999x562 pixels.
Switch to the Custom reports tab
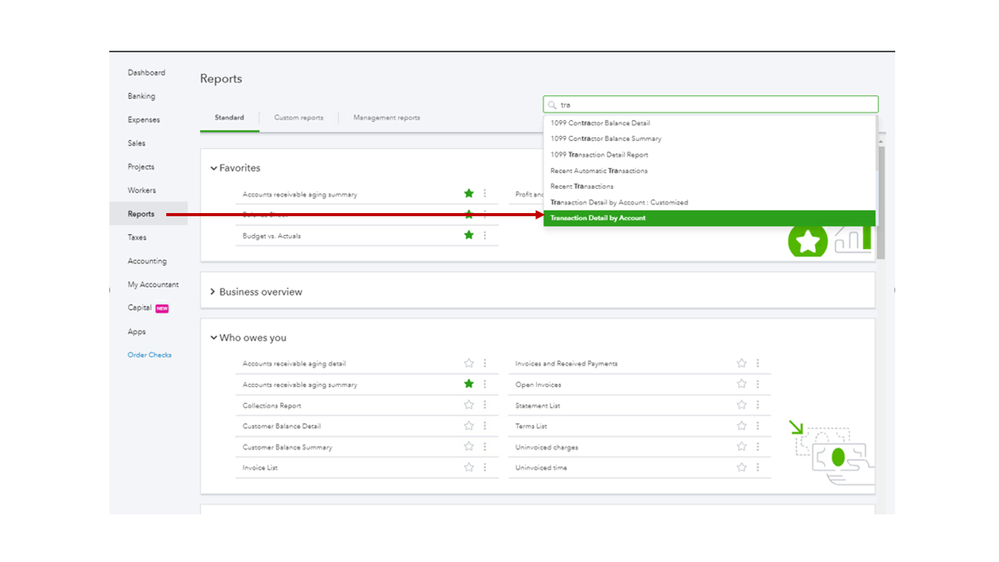[299, 118]
